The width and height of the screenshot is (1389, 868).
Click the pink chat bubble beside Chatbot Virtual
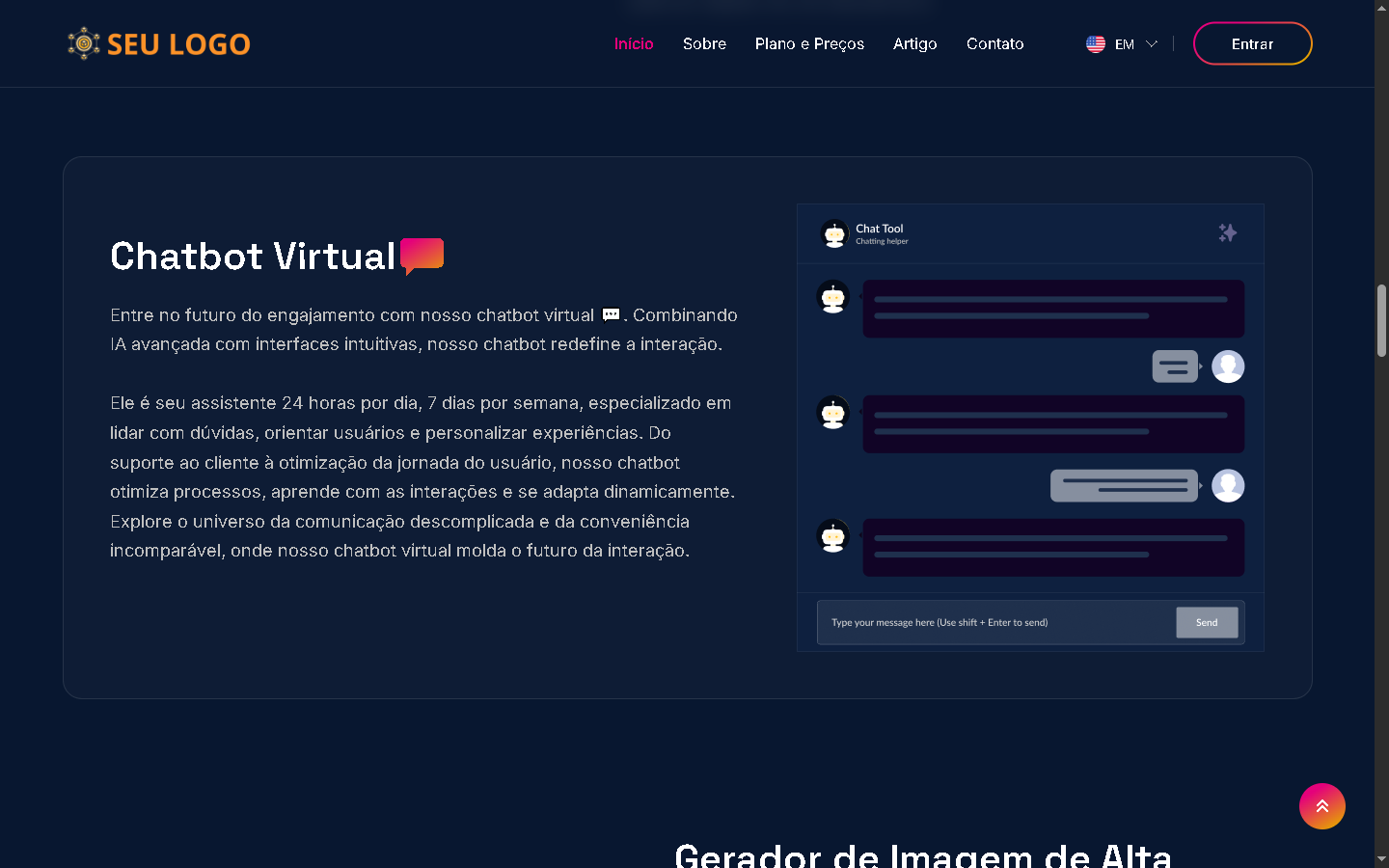[422, 256]
